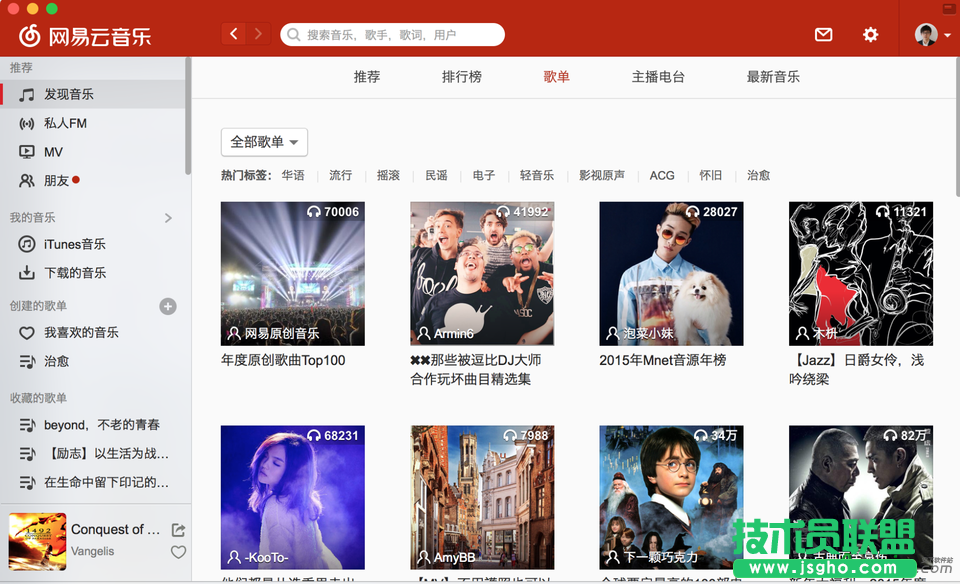Image resolution: width=960 pixels, height=584 pixels.
Task: Share the song Conquest of Paradise
Action: [x=178, y=530]
